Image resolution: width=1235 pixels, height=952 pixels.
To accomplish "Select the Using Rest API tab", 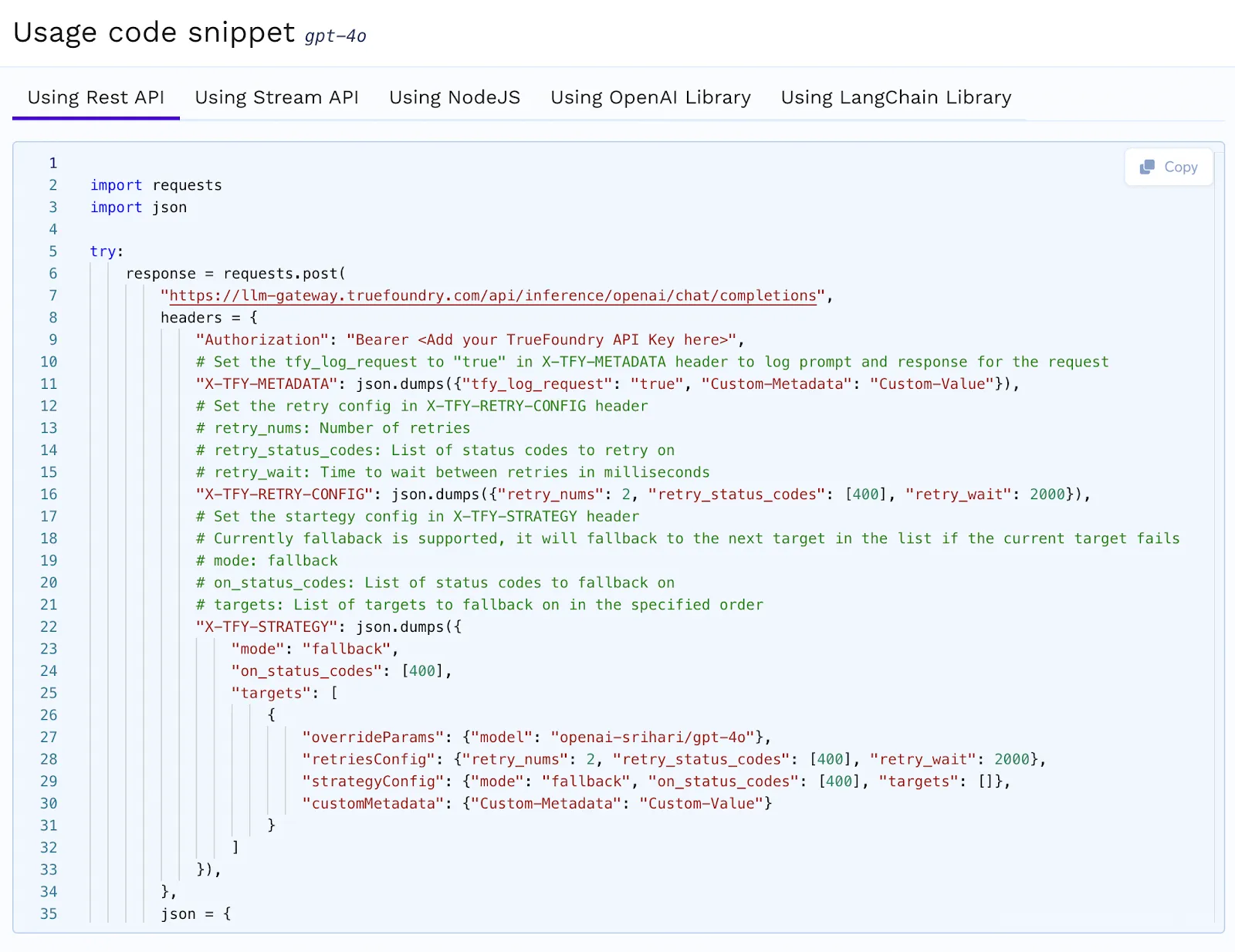I will pyautogui.click(x=96, y=97).
